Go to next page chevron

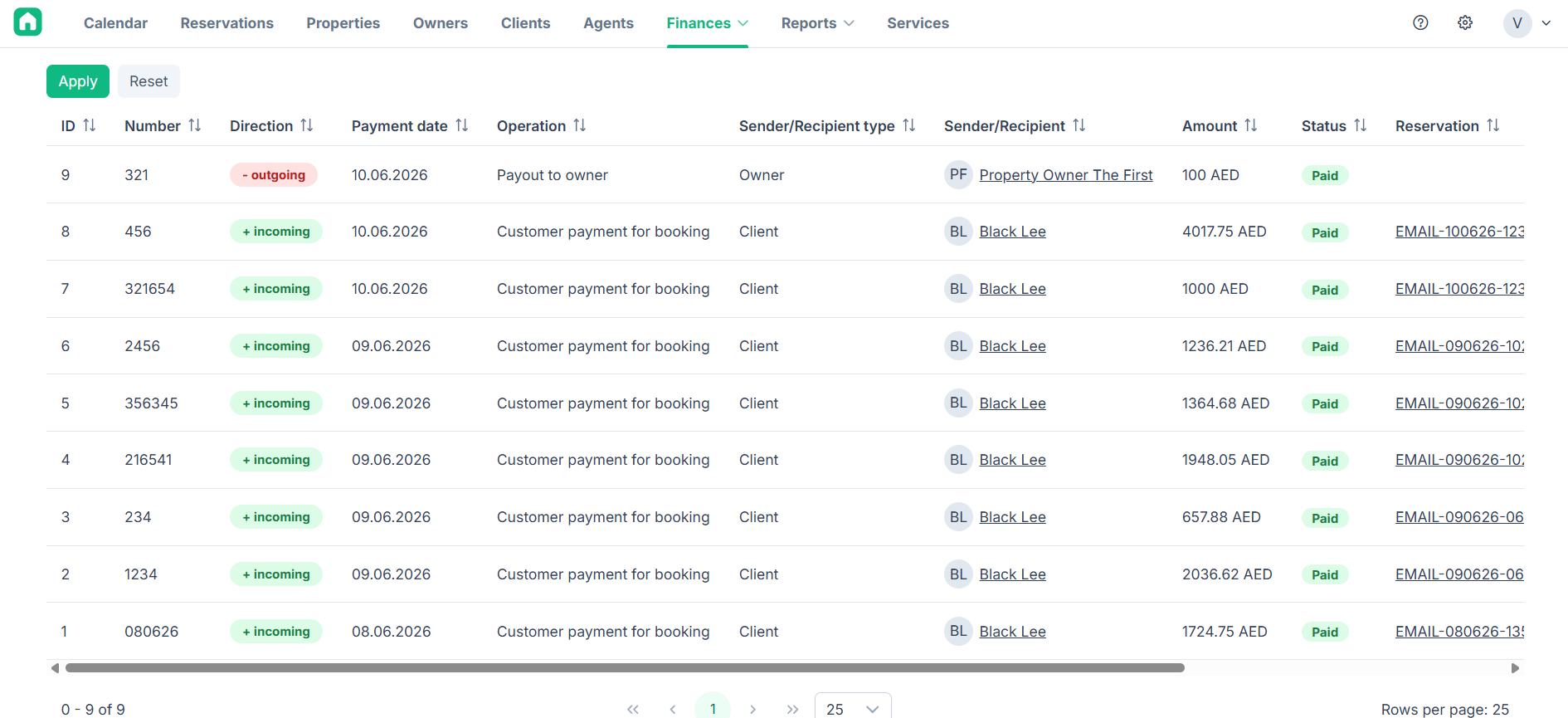tap(752, 709)
